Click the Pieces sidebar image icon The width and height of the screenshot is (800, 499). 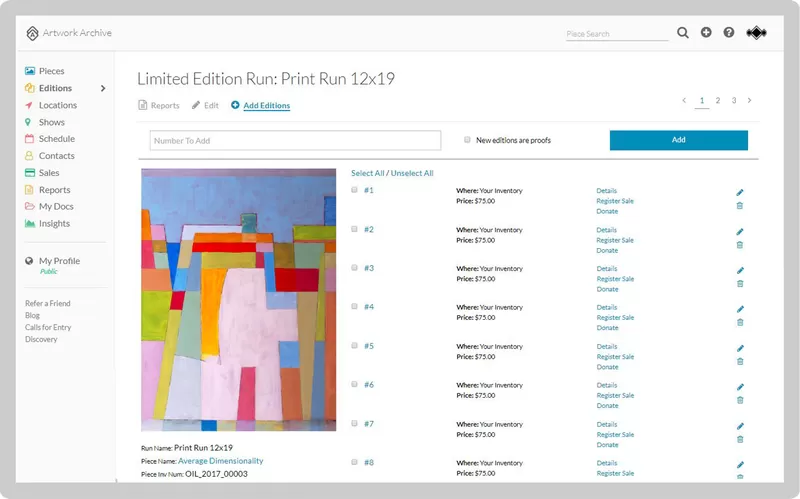[x=30, y=71]
